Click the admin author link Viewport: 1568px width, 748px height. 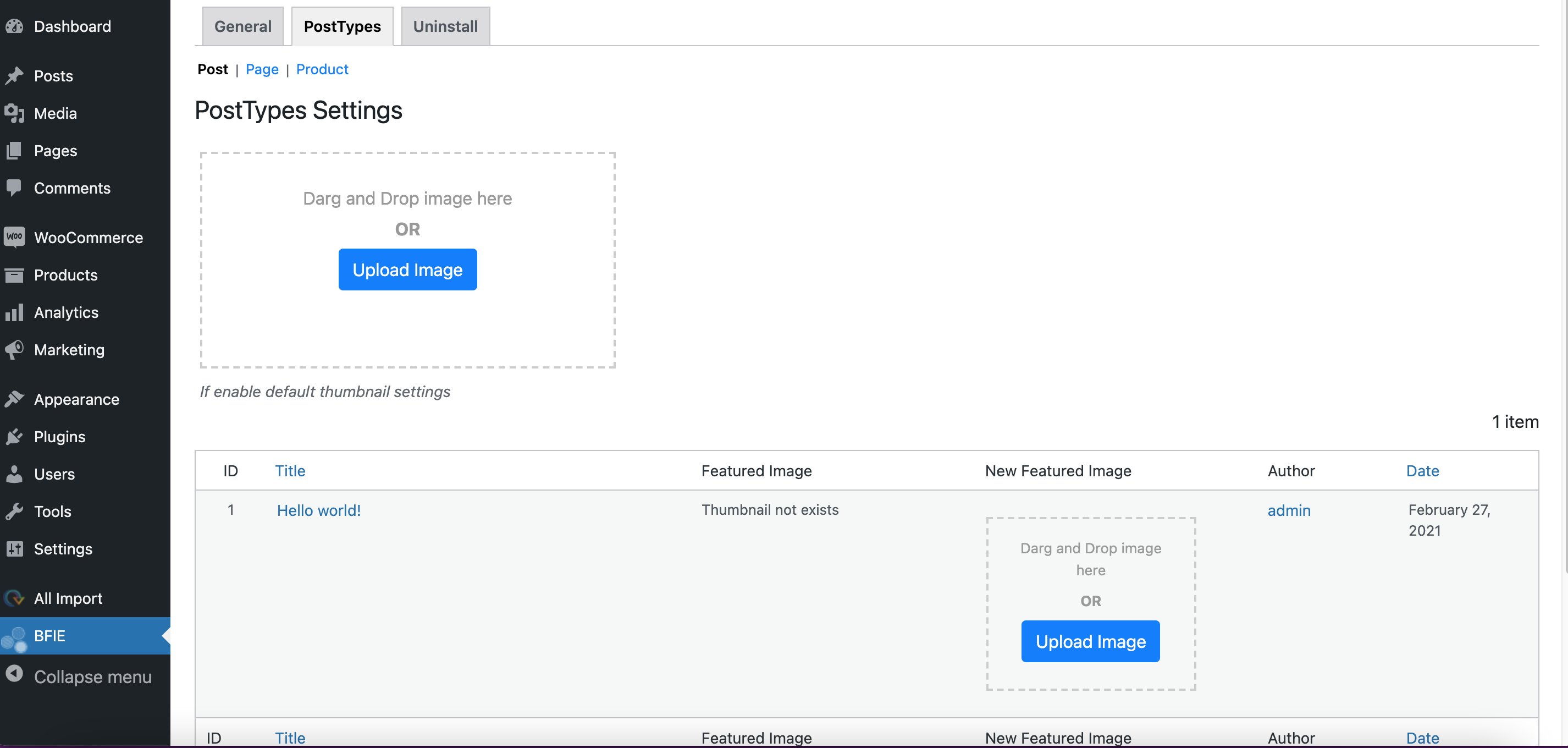click(x=1289, y=510)
